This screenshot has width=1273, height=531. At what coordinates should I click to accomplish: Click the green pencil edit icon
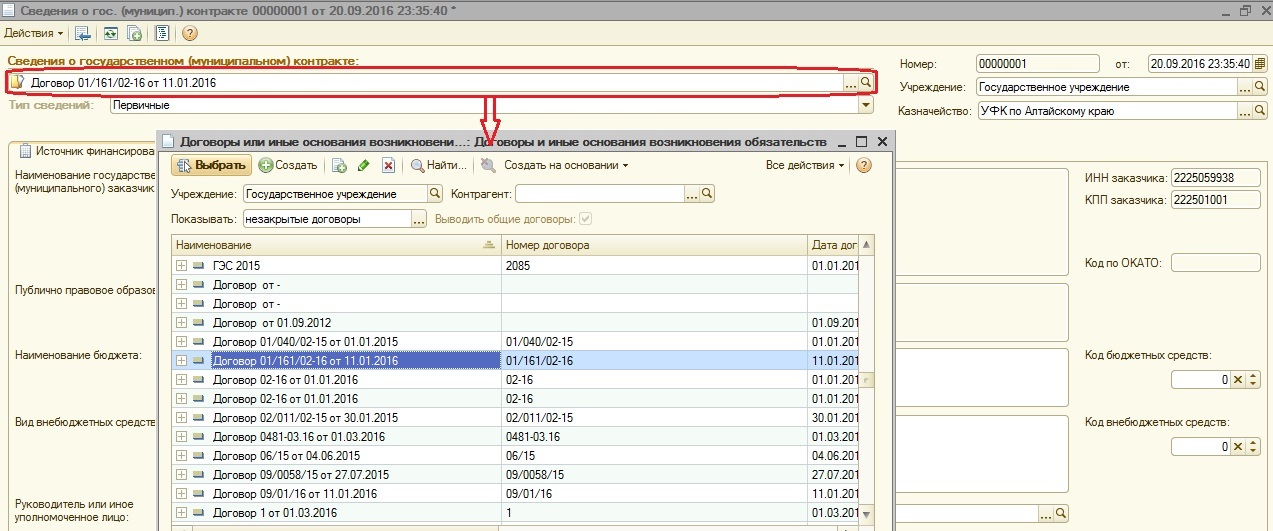pyautogui.click(x=363, y=165)
